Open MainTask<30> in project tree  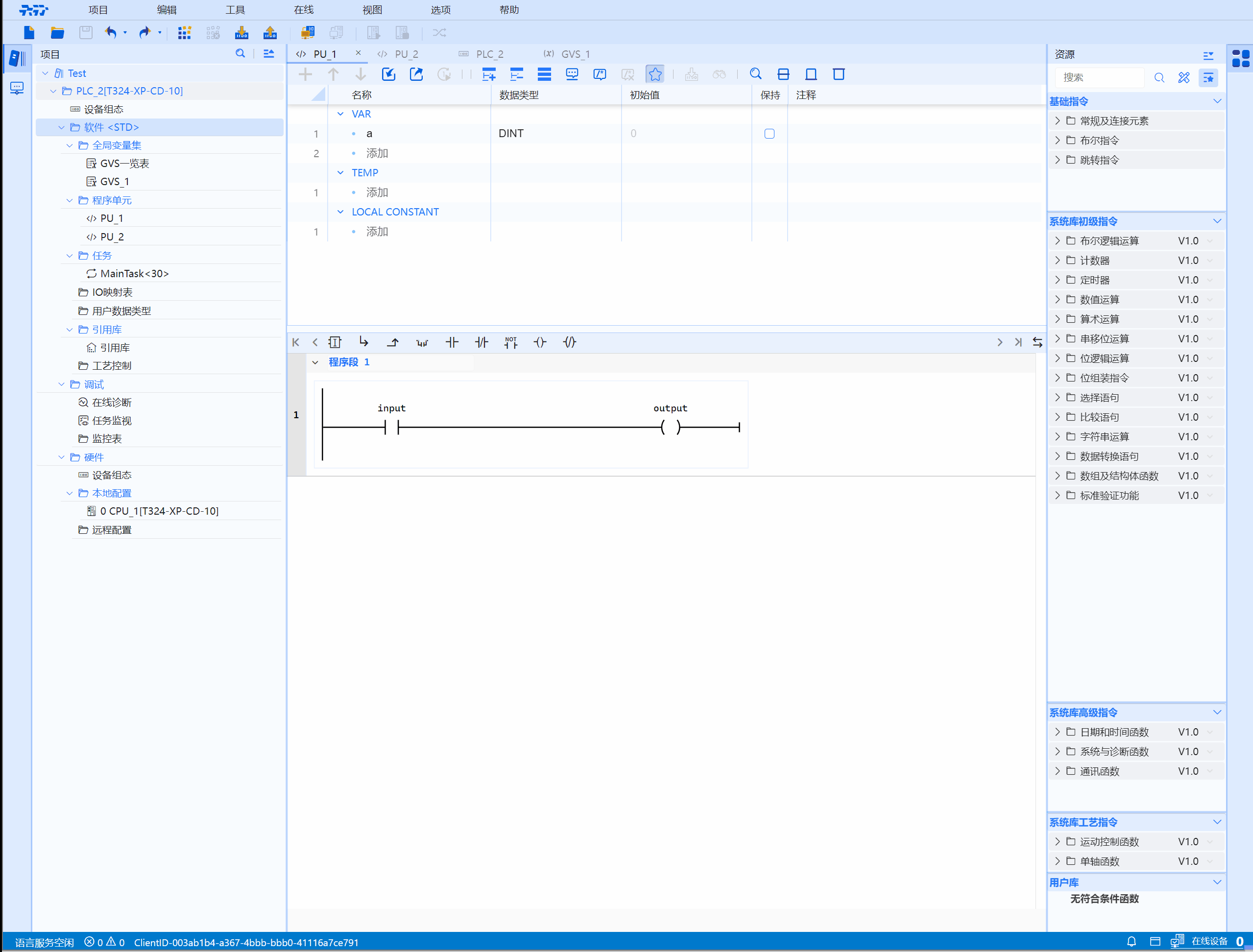pos(134,274)
